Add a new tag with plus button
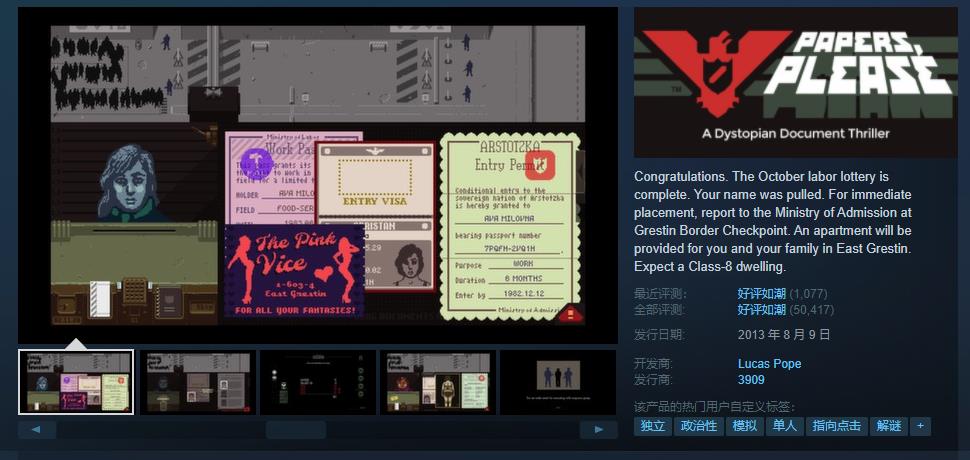970x460 pixels. tap(920, 426)
